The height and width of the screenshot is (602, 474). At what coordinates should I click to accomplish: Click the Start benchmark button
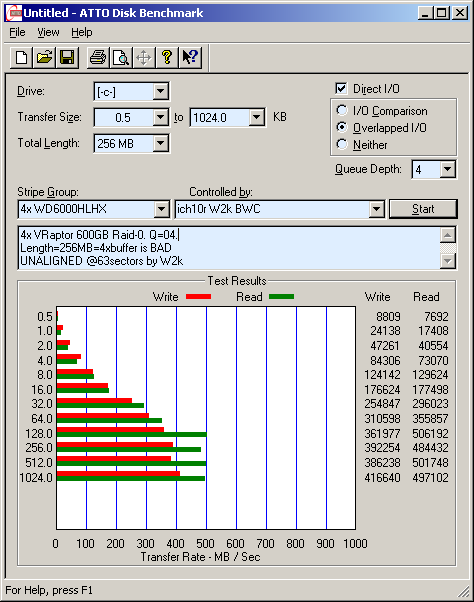pos(423,209)
